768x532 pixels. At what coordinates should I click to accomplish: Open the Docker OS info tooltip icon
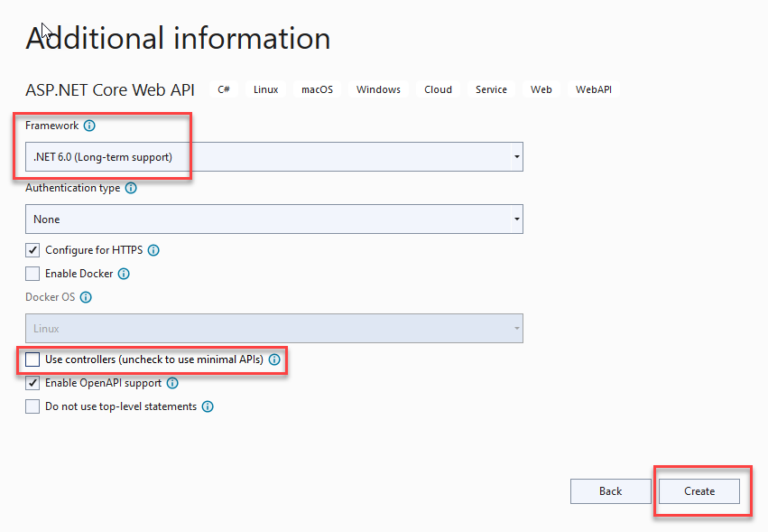coord(86,297)
